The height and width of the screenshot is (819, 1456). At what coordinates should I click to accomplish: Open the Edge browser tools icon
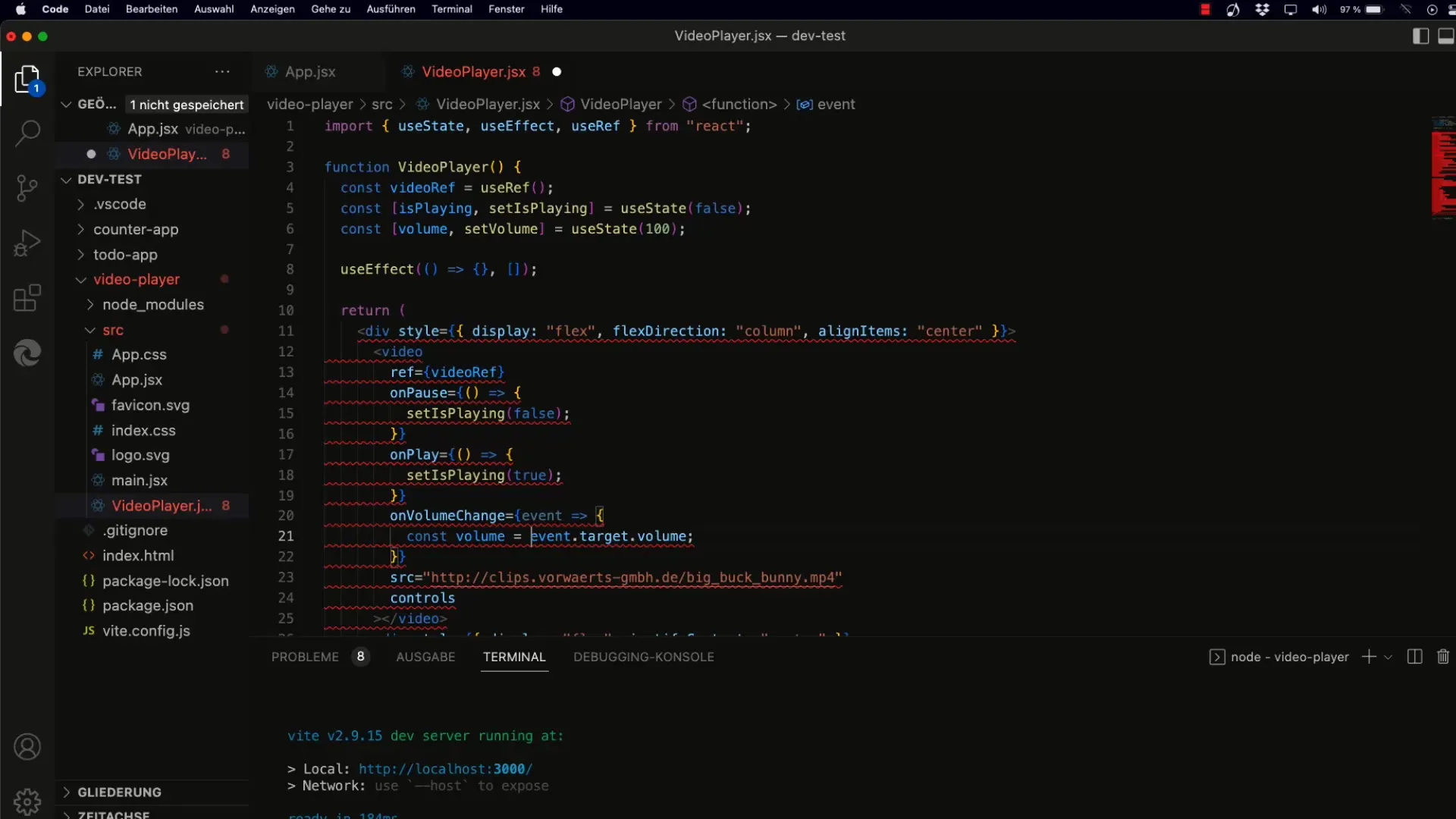pyautogui.click(x=27, y=353)
